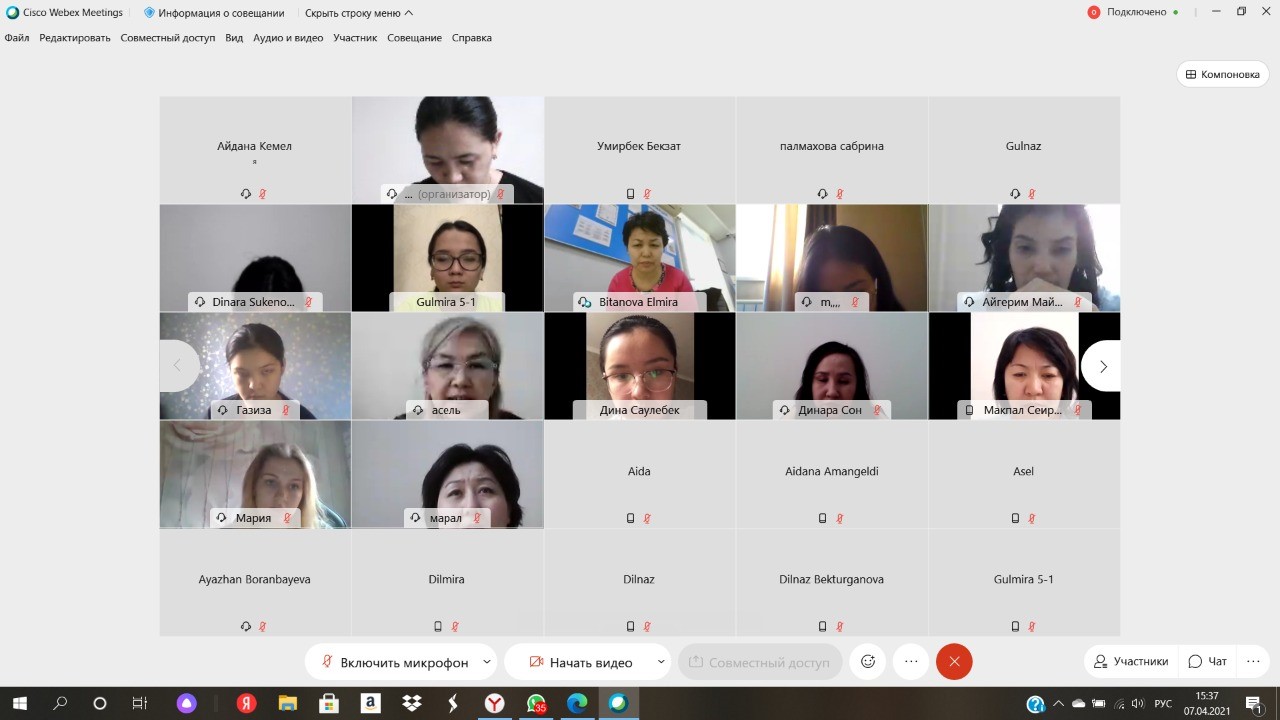Go to previous page of video grid

click(x=178, y=366)
